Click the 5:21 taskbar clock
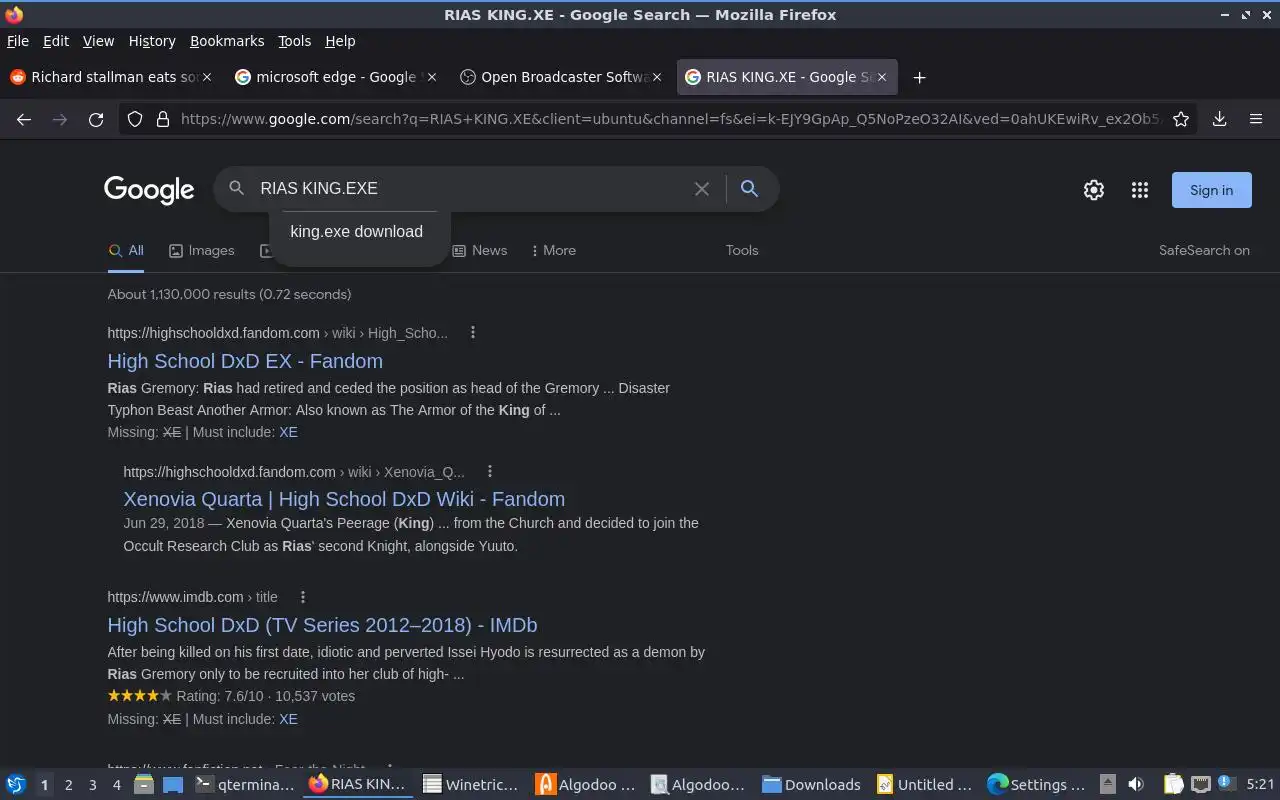The image size is (1280, 800). pos(1261,785)
